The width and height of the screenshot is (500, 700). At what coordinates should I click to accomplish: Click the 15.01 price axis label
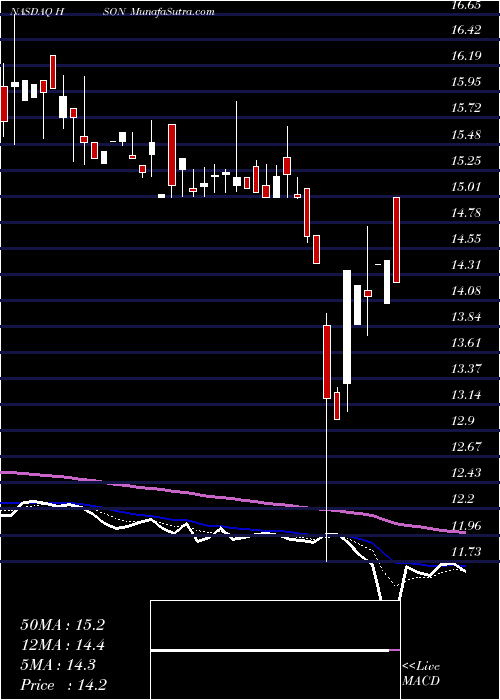pos(467,187)
